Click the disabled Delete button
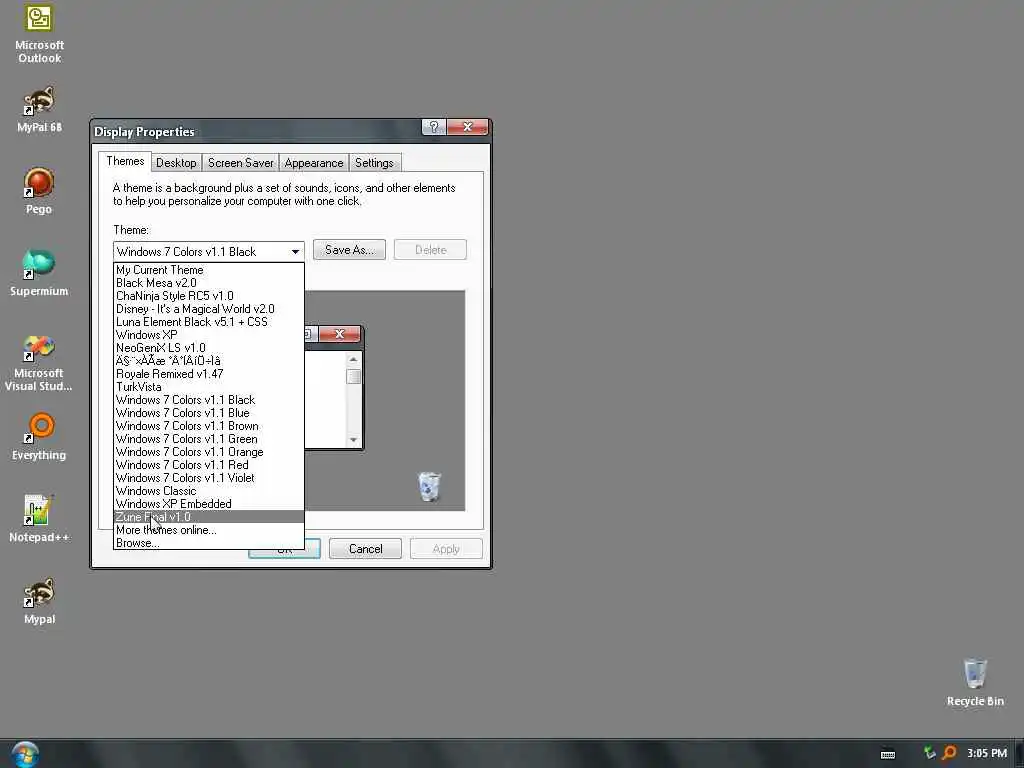 pos(430,249)
